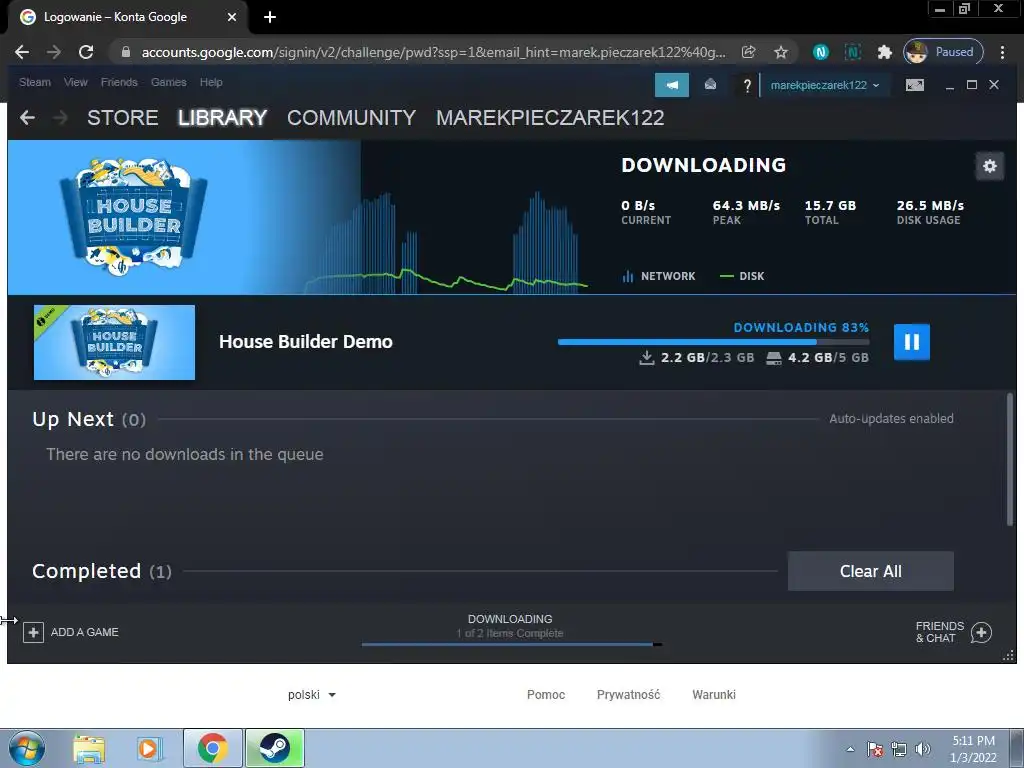Click Chrome taskbar icon

click(212, 748)
